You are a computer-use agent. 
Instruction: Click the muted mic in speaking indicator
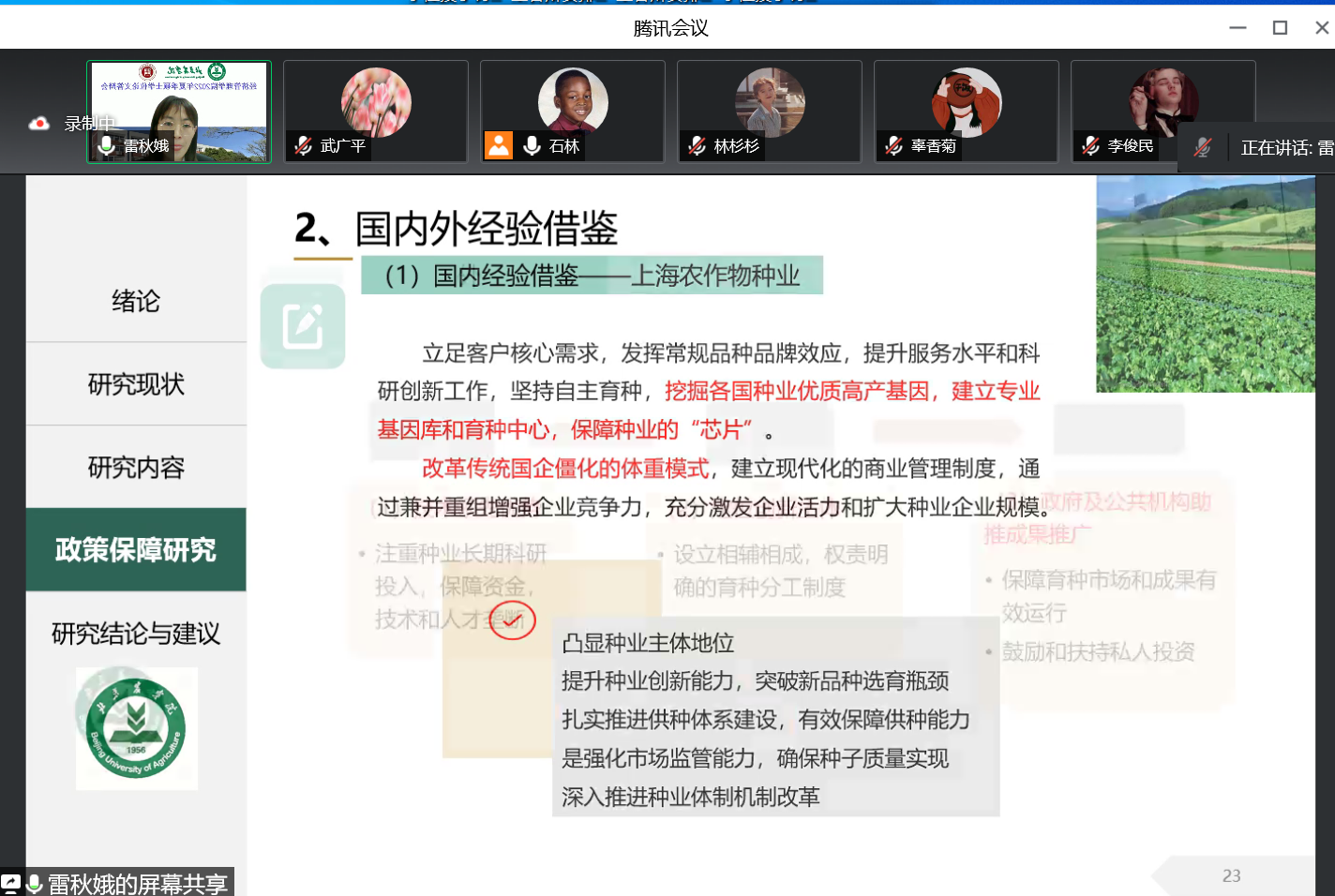point(1203,147)
